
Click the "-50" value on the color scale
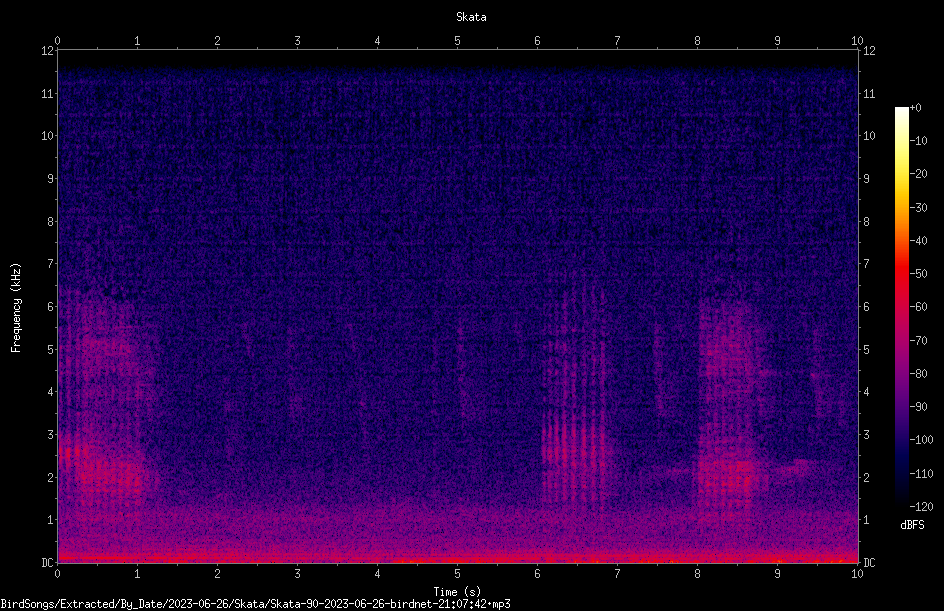[918, 274]
